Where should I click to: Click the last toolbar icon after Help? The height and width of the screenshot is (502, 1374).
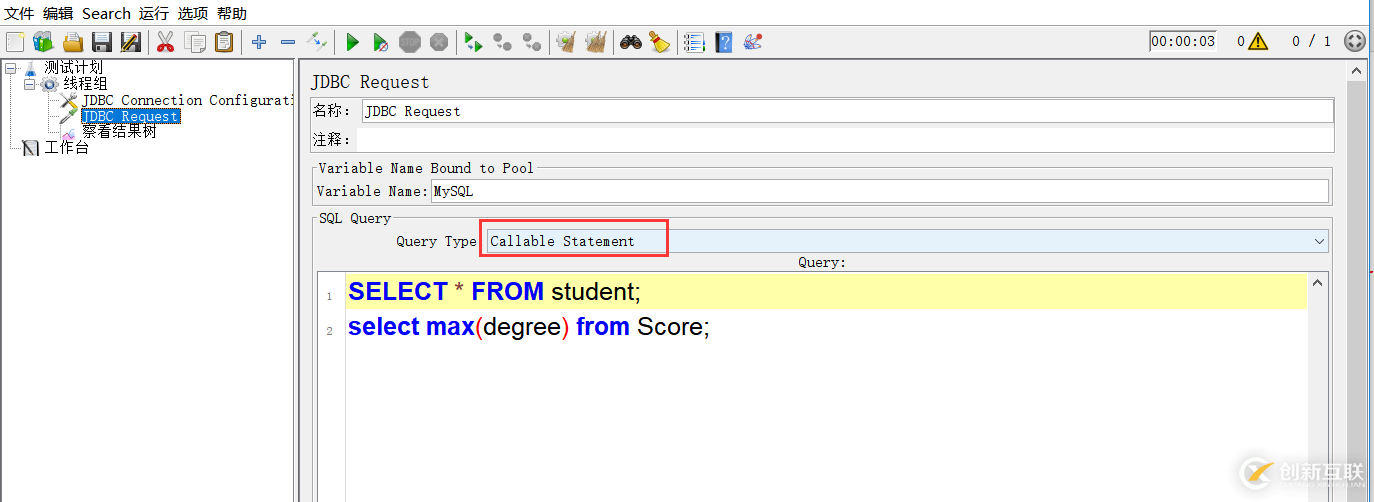point(753,42)
